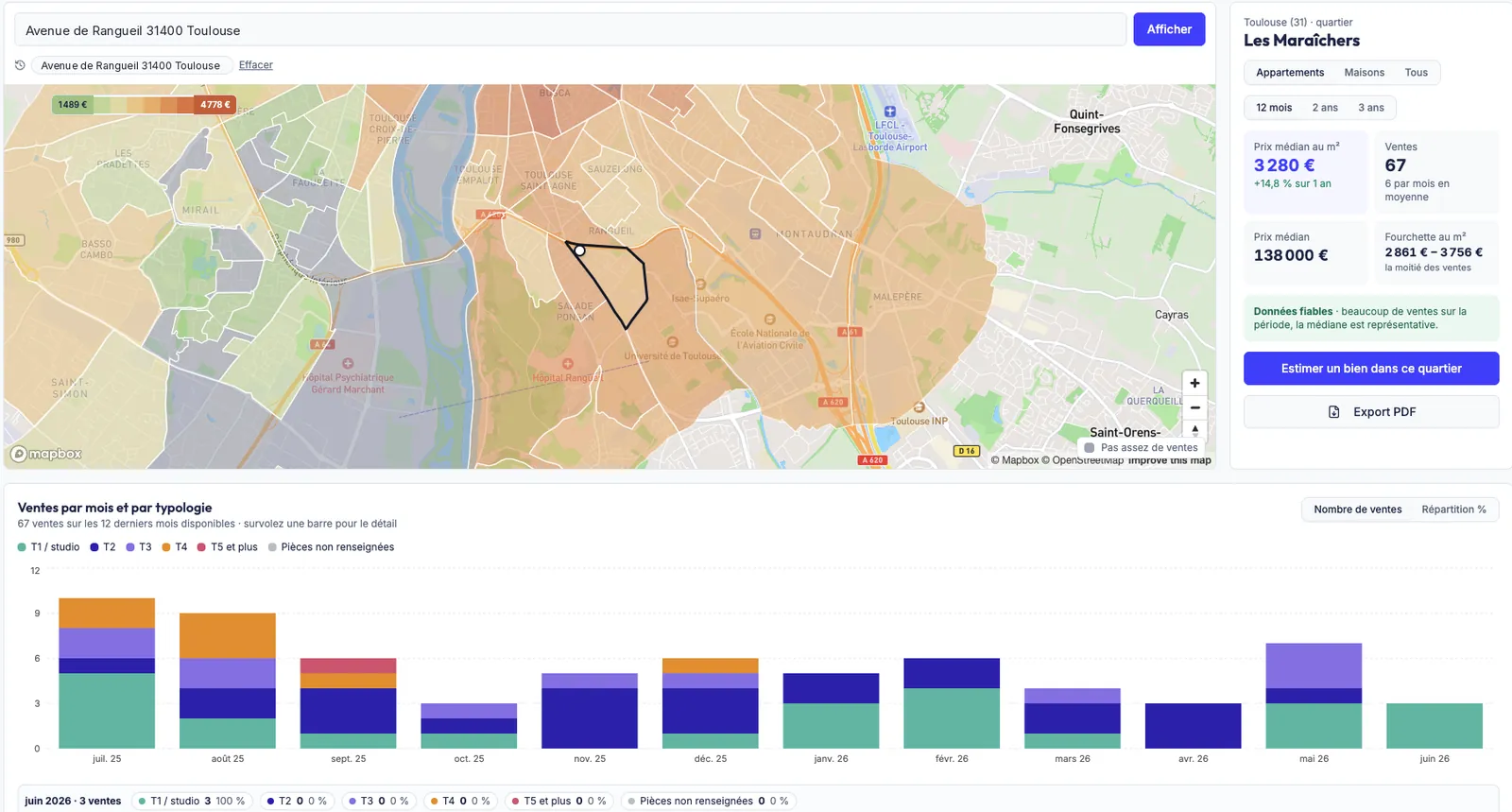Open the Mapbox logo link
The image size is (1512, 812).
click(x=45, y=454)
